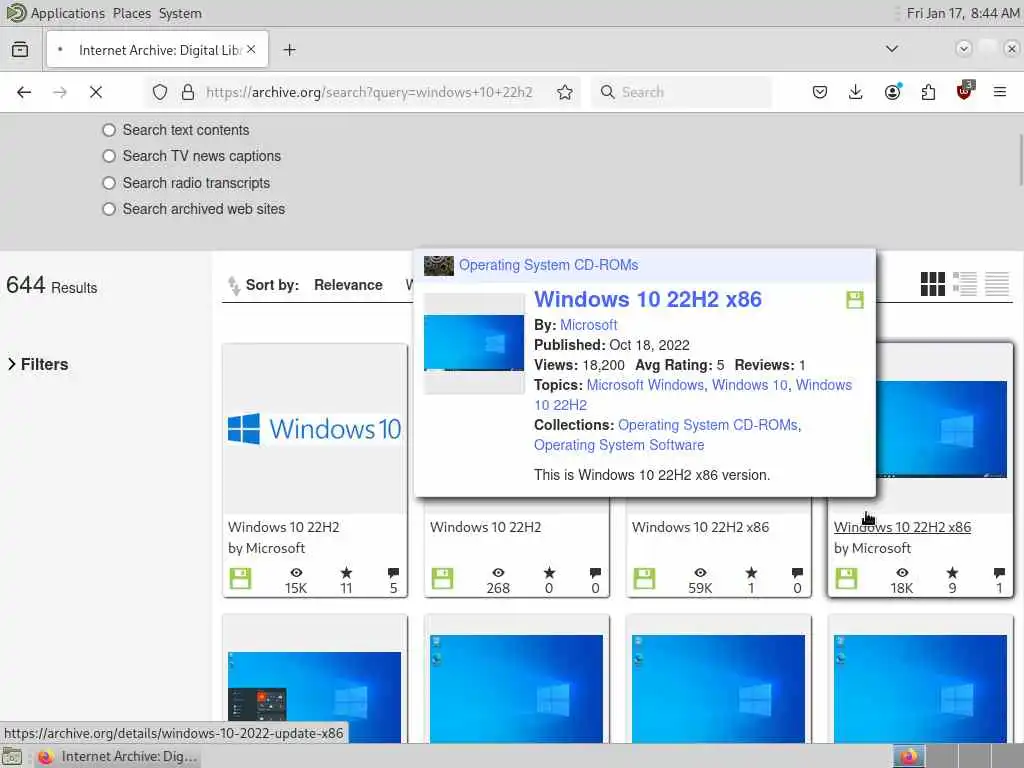Click floppy icon on the 18K views tile

pos(846,579)
